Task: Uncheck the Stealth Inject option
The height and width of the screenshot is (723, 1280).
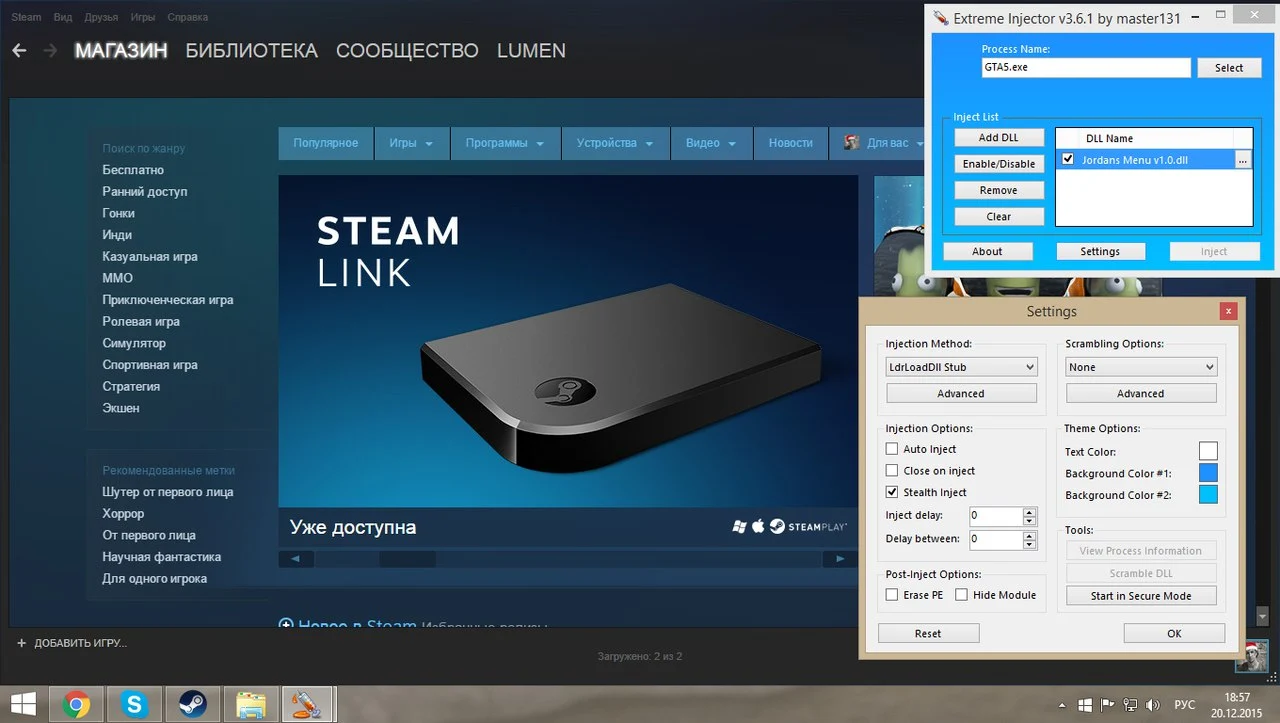Action: point(892,492)
